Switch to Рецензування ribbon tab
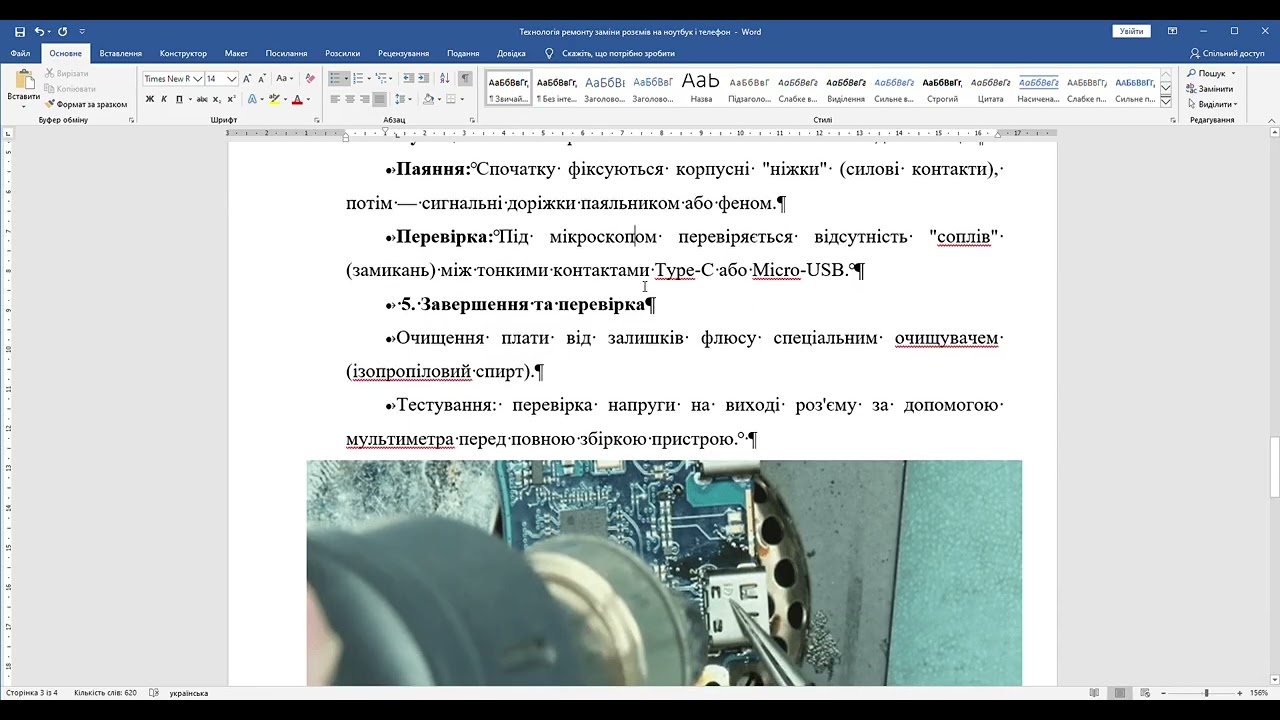 [x=404, y=53]
